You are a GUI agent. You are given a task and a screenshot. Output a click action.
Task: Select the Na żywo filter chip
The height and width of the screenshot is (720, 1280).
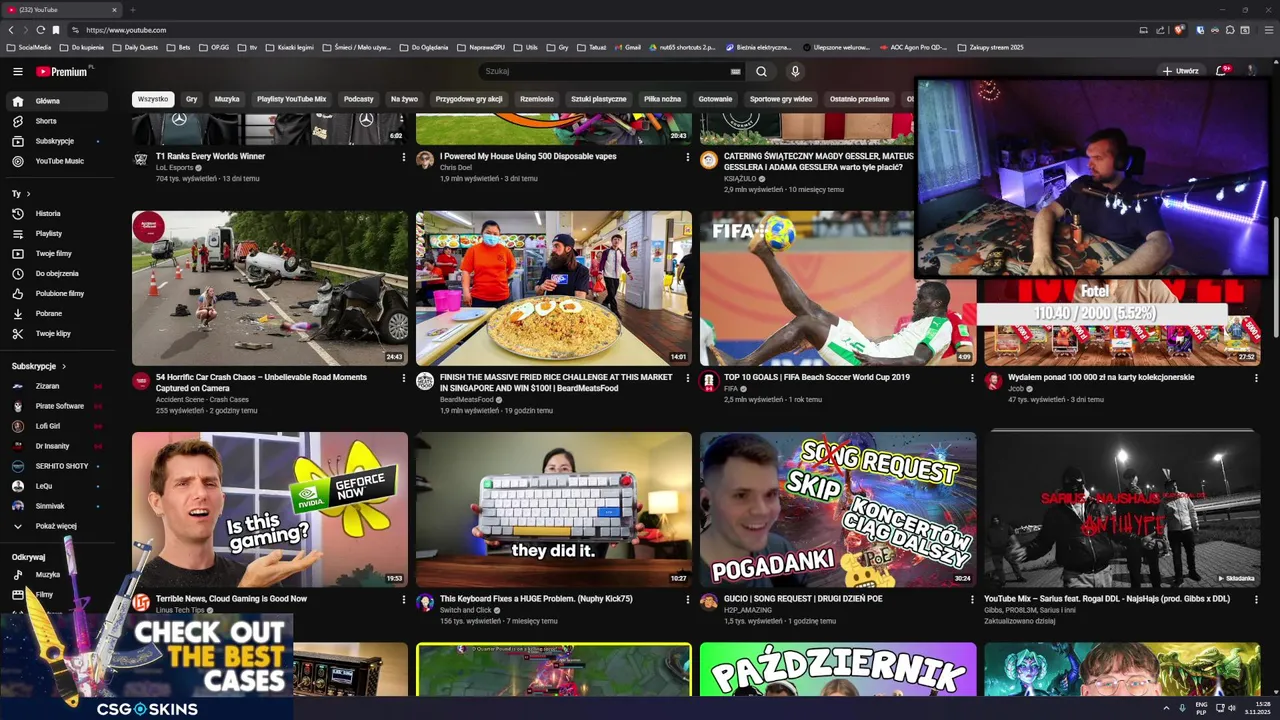click(x=404, y=99)
